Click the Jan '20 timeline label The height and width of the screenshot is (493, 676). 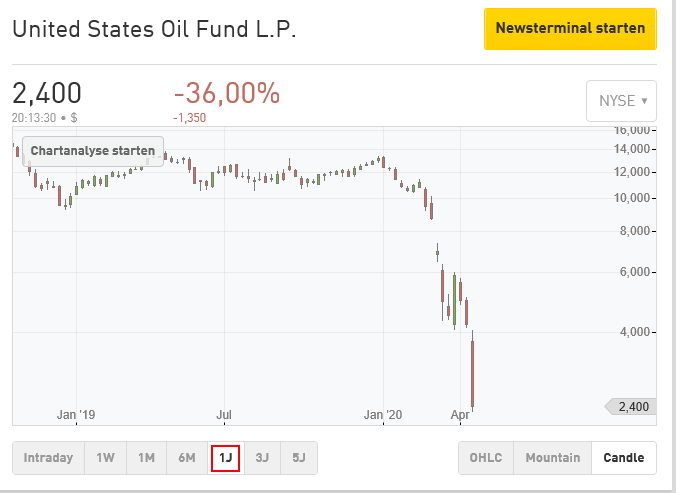coord(383,414)
